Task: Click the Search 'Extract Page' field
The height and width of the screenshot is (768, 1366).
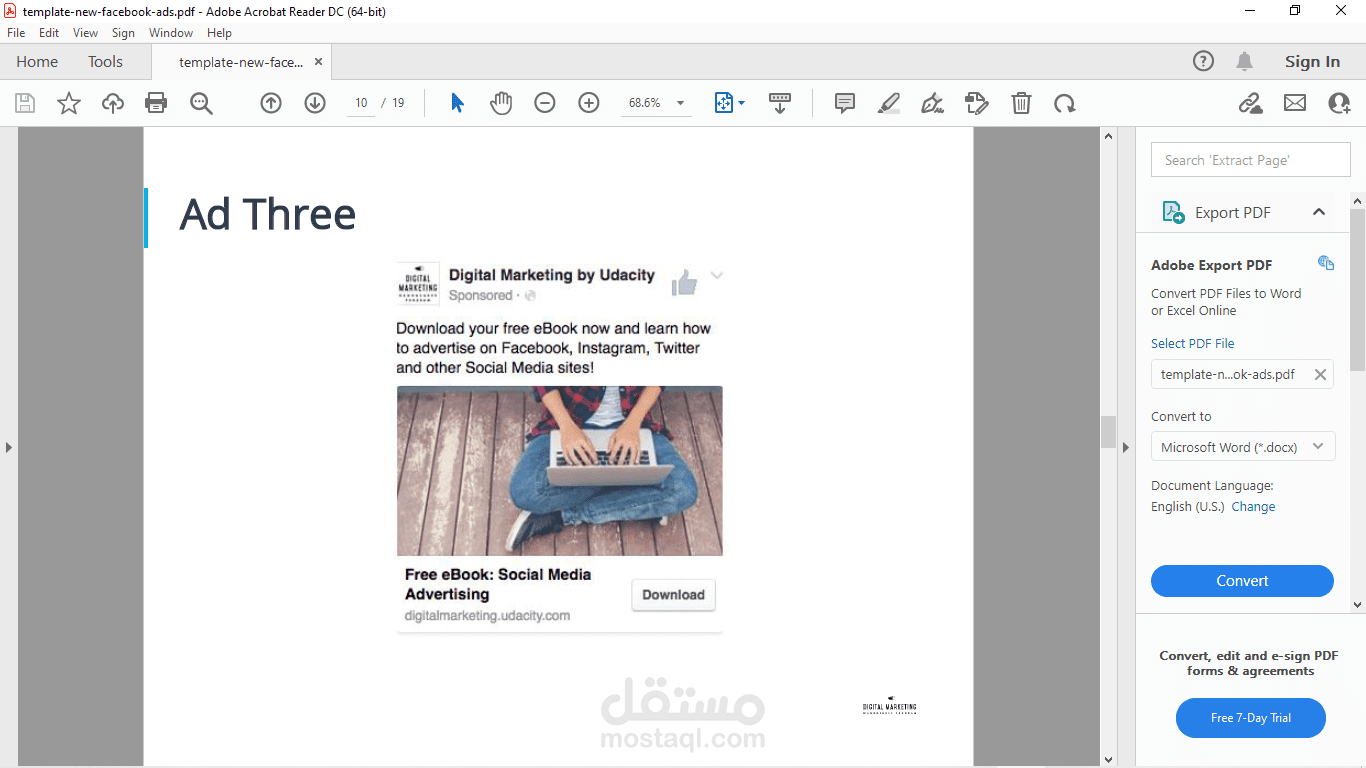Action: [x=1250, y=160]
